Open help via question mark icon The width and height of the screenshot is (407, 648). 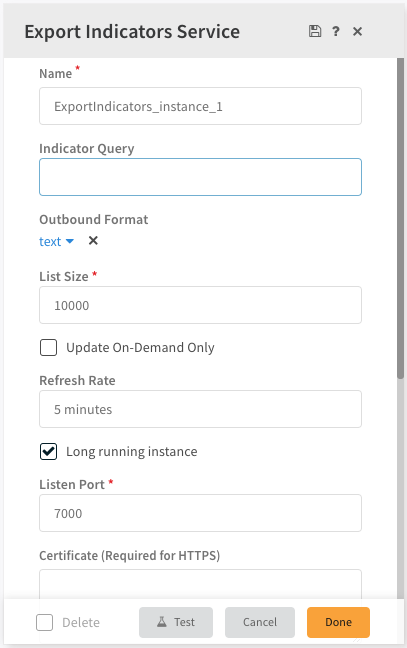click(x=336, y=31)
